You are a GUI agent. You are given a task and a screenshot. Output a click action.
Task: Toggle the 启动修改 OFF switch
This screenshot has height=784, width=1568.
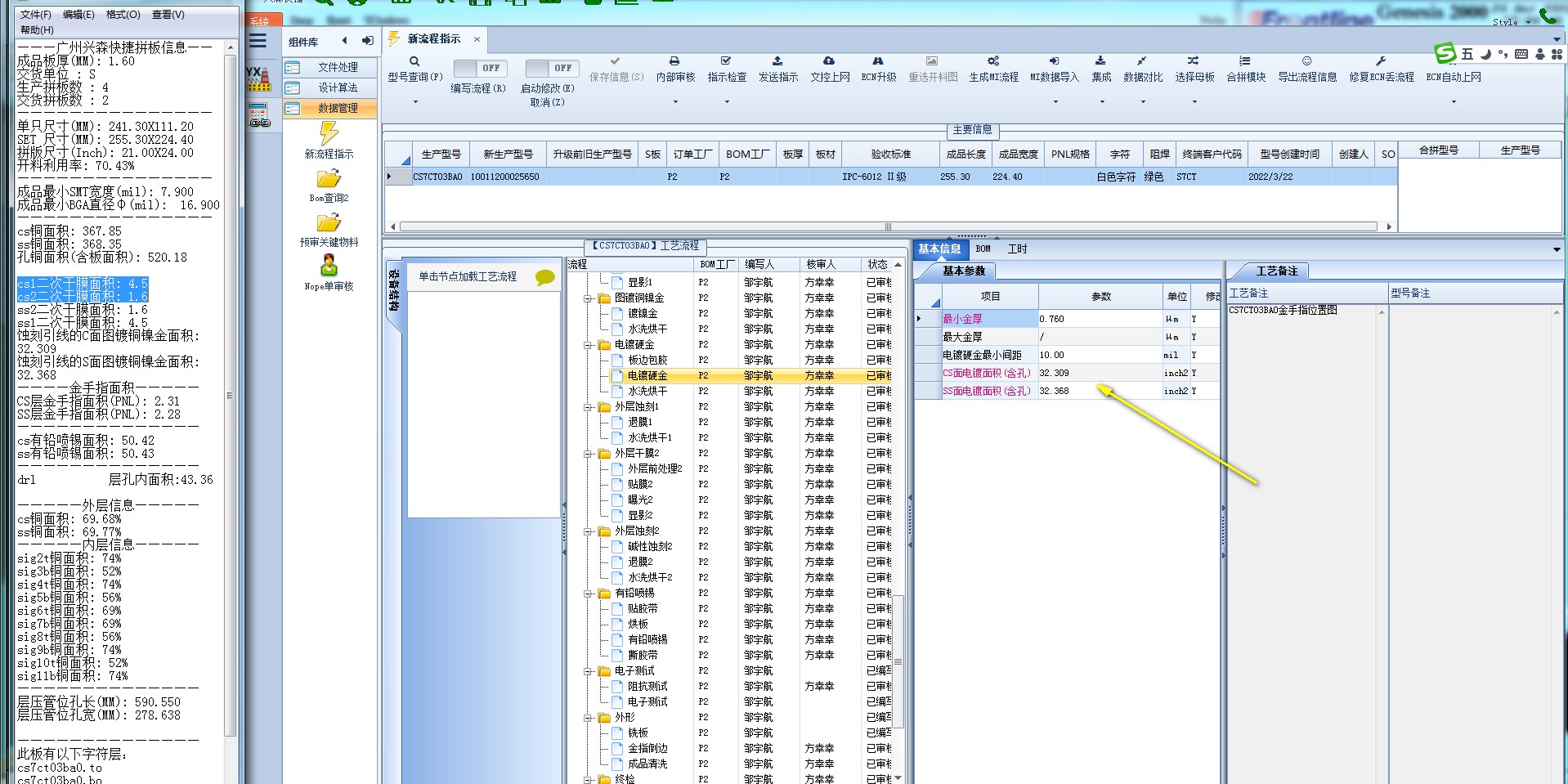552,69
